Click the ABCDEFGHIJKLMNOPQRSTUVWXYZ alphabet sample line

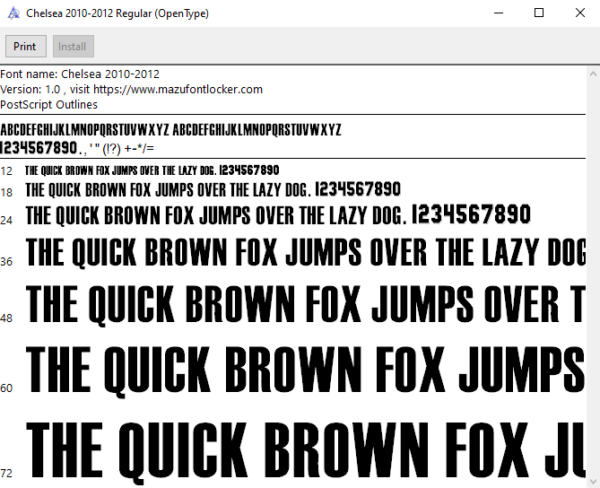[171, 130]
